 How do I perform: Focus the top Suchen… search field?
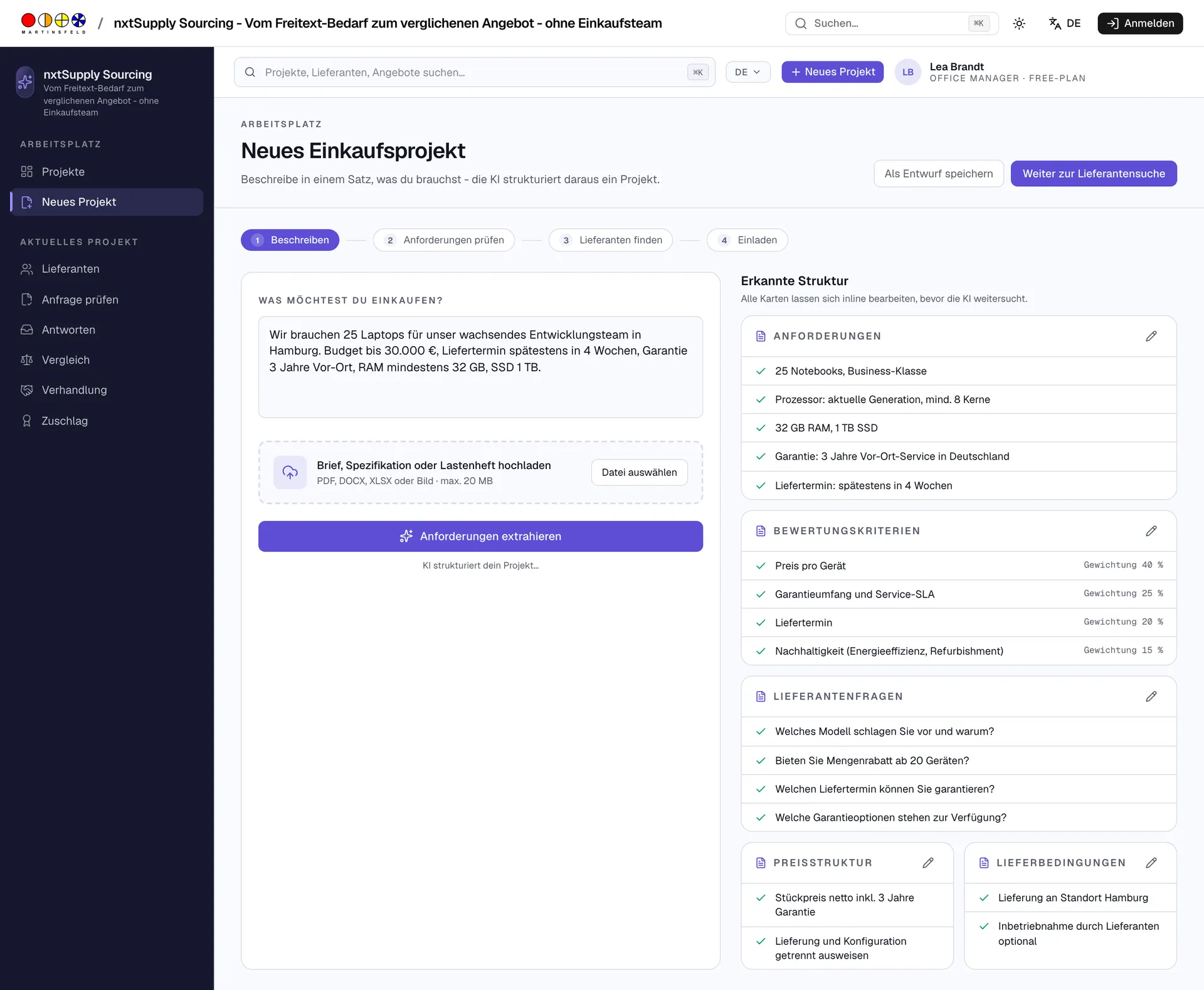click(x=891, y=23)
